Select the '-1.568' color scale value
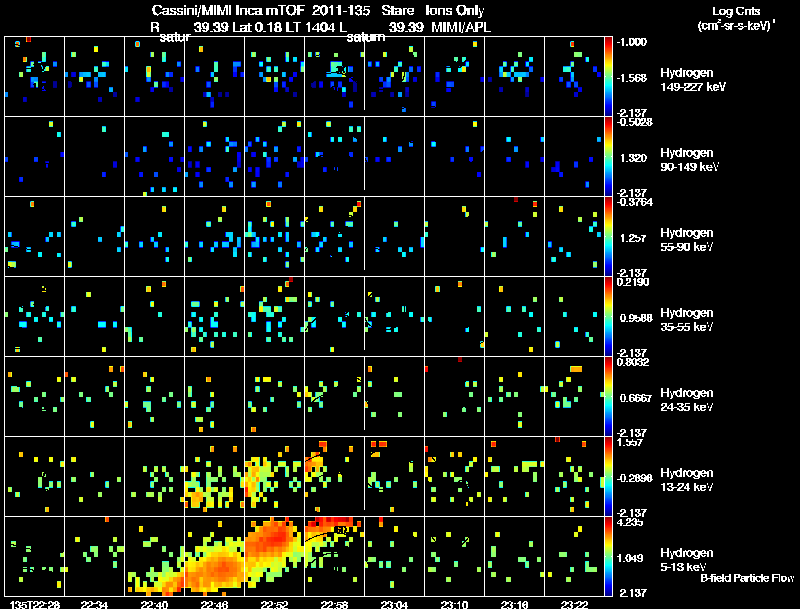Screen dimensions: 800x609 click(x=632, y=78)
